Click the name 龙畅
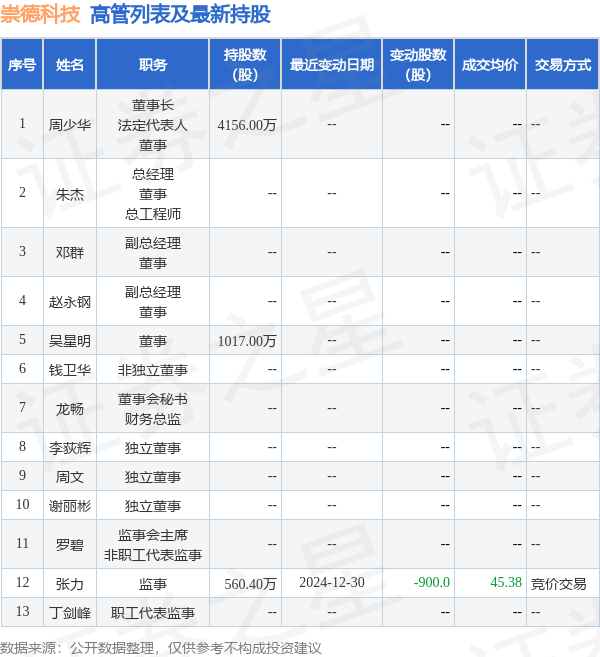The width and height of the screenshot is (600, 657). [70, 408]
